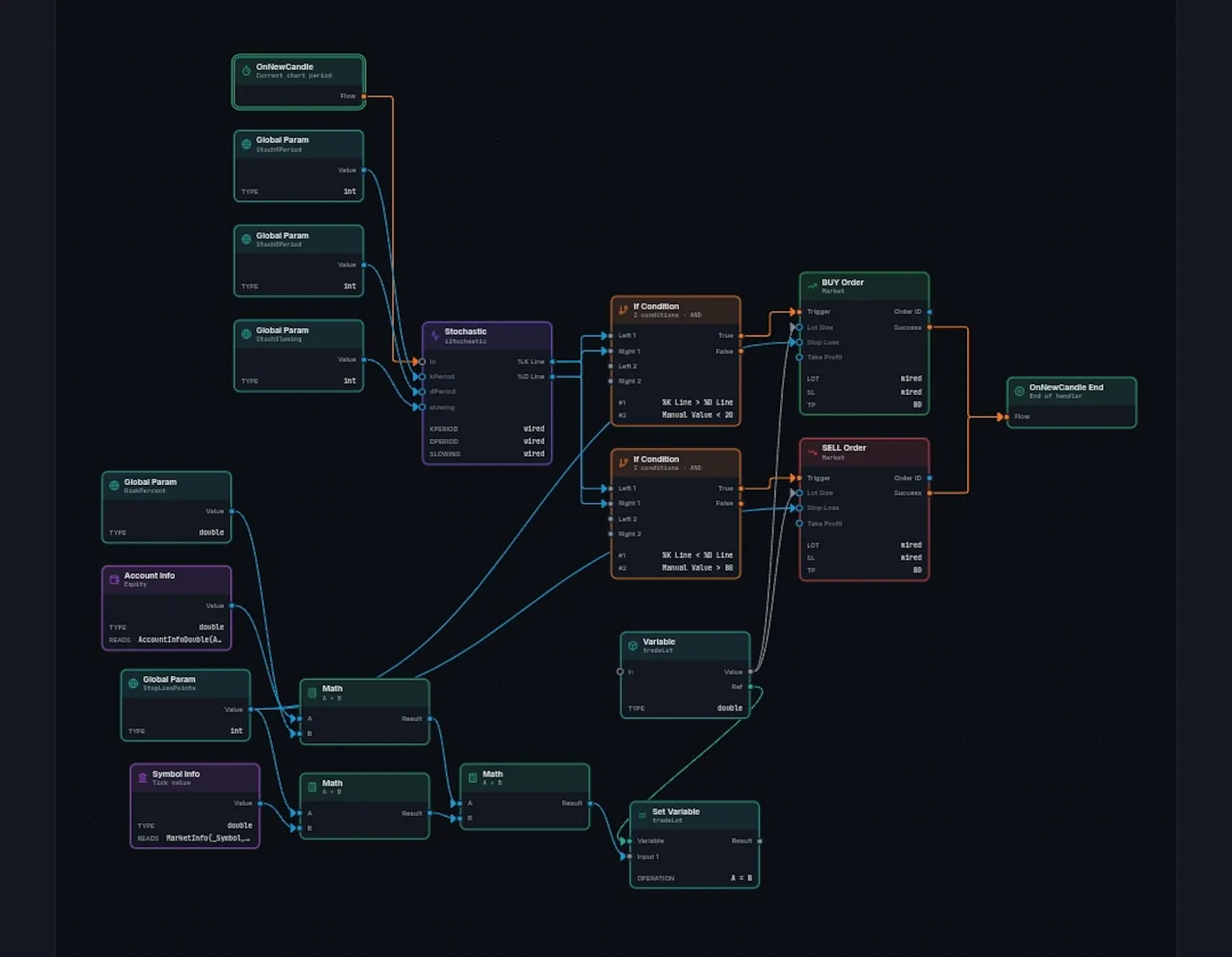Click the 'AccountInfoDouble(A…' reads text
Screen dimensions: 1232x957
click(x=180, y=640)
